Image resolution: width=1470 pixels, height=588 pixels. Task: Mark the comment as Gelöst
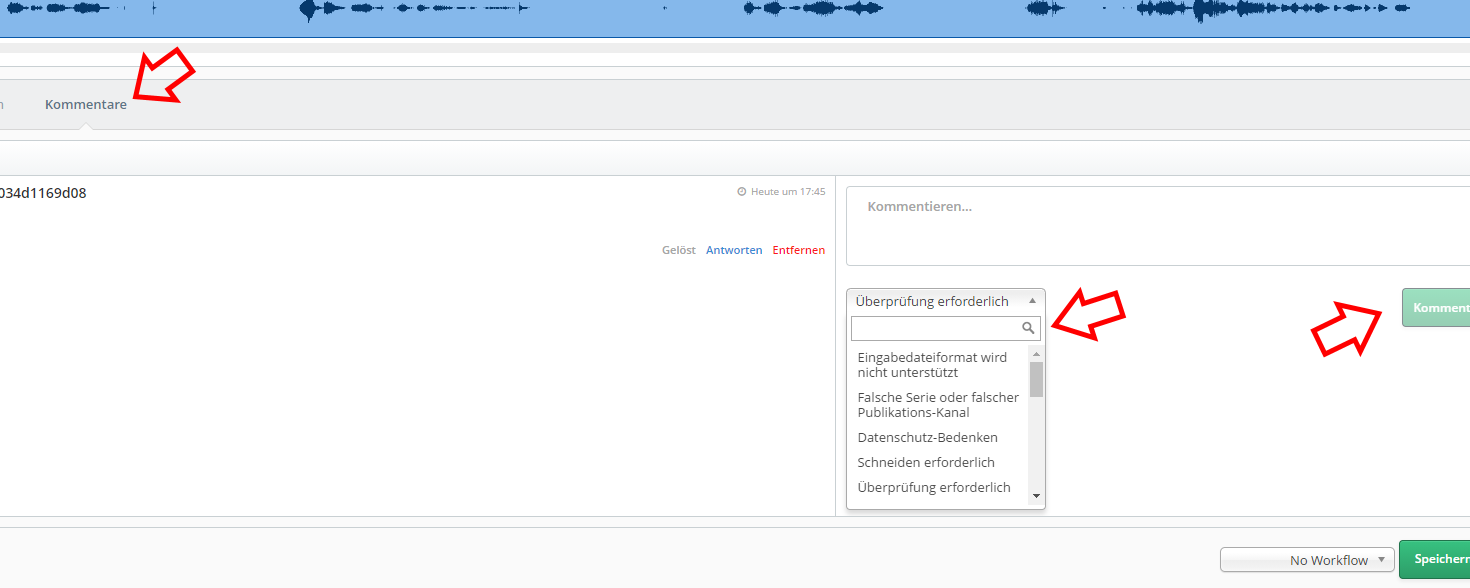678,250
